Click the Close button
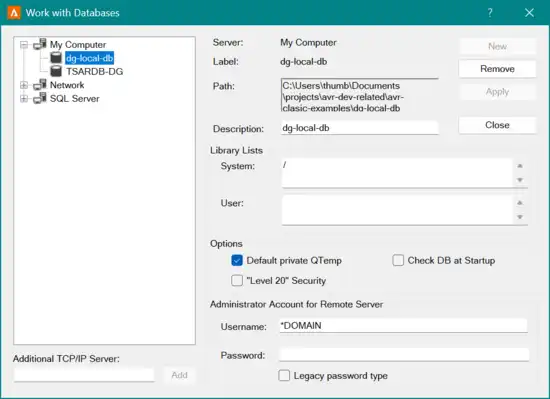 (497, 125)
